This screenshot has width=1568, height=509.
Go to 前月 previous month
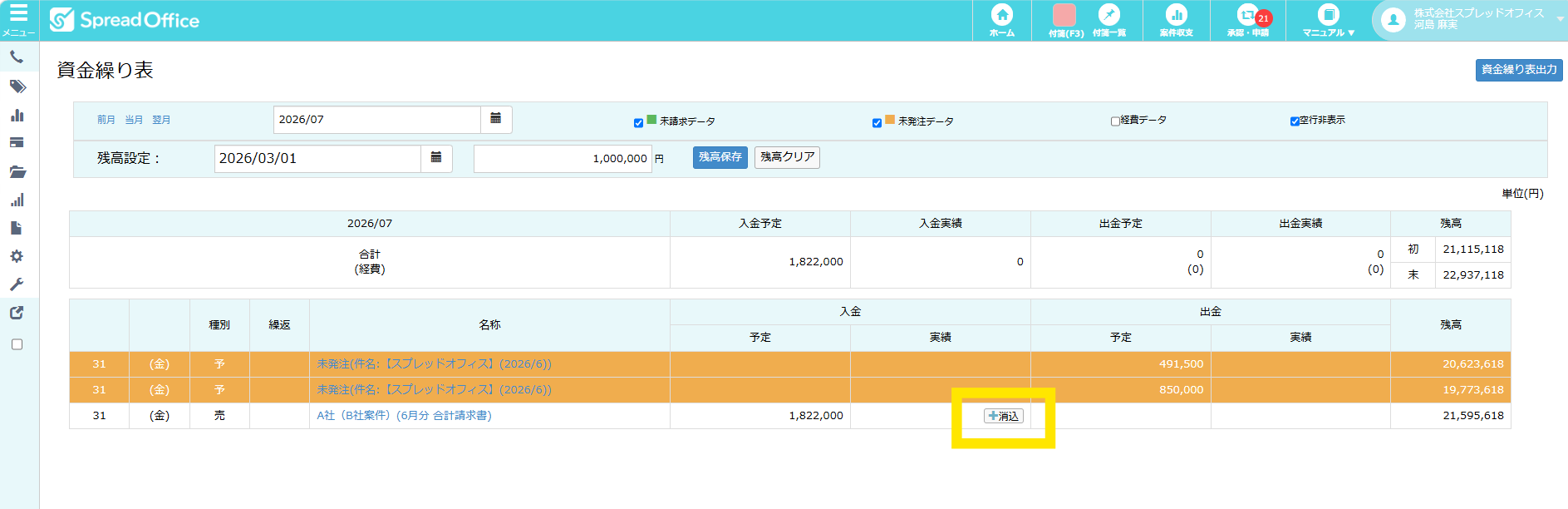[106, 120]
